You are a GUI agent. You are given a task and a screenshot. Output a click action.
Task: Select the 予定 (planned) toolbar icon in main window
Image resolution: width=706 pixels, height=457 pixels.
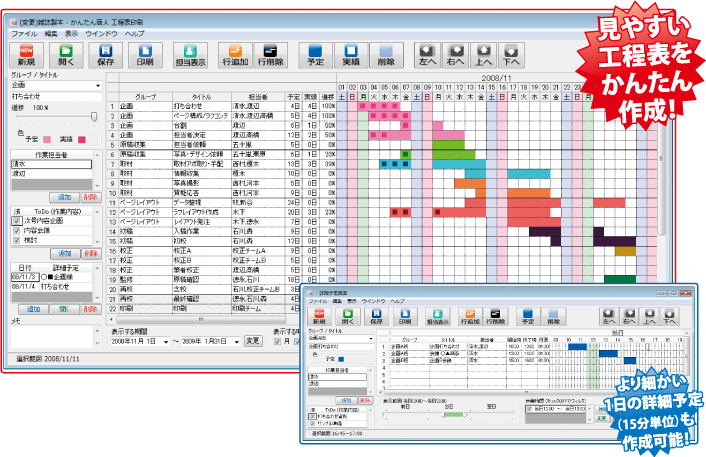point(314,53)
